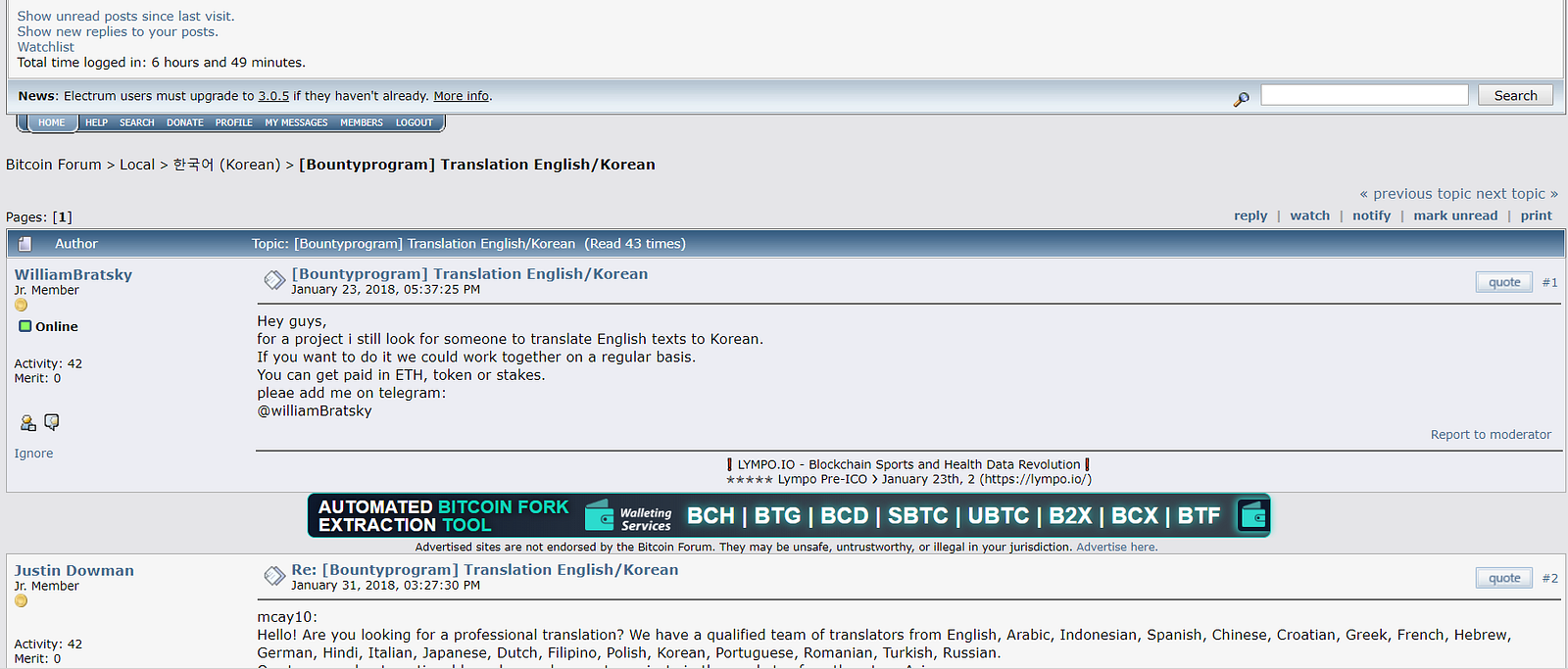Click the magnifier icon beside search field
The image size is (1568, 669).
(1241, 98)
